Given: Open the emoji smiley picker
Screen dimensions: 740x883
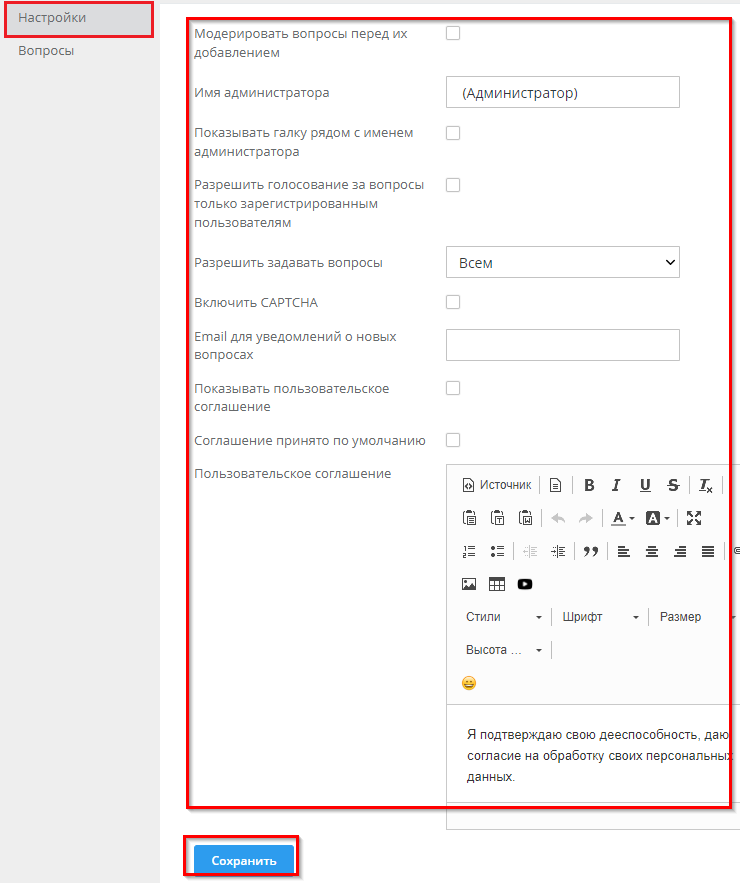Looking at the screenshot, I should (x=469, y=683).
